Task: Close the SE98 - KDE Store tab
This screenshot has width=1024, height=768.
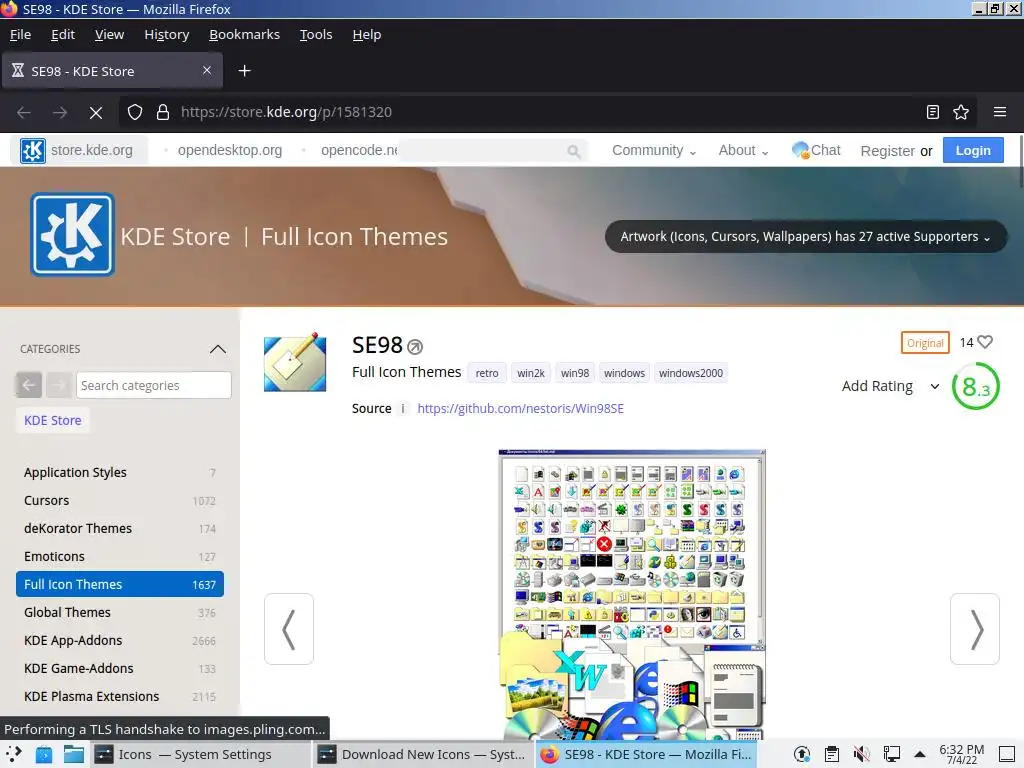Action: point(206,71)
